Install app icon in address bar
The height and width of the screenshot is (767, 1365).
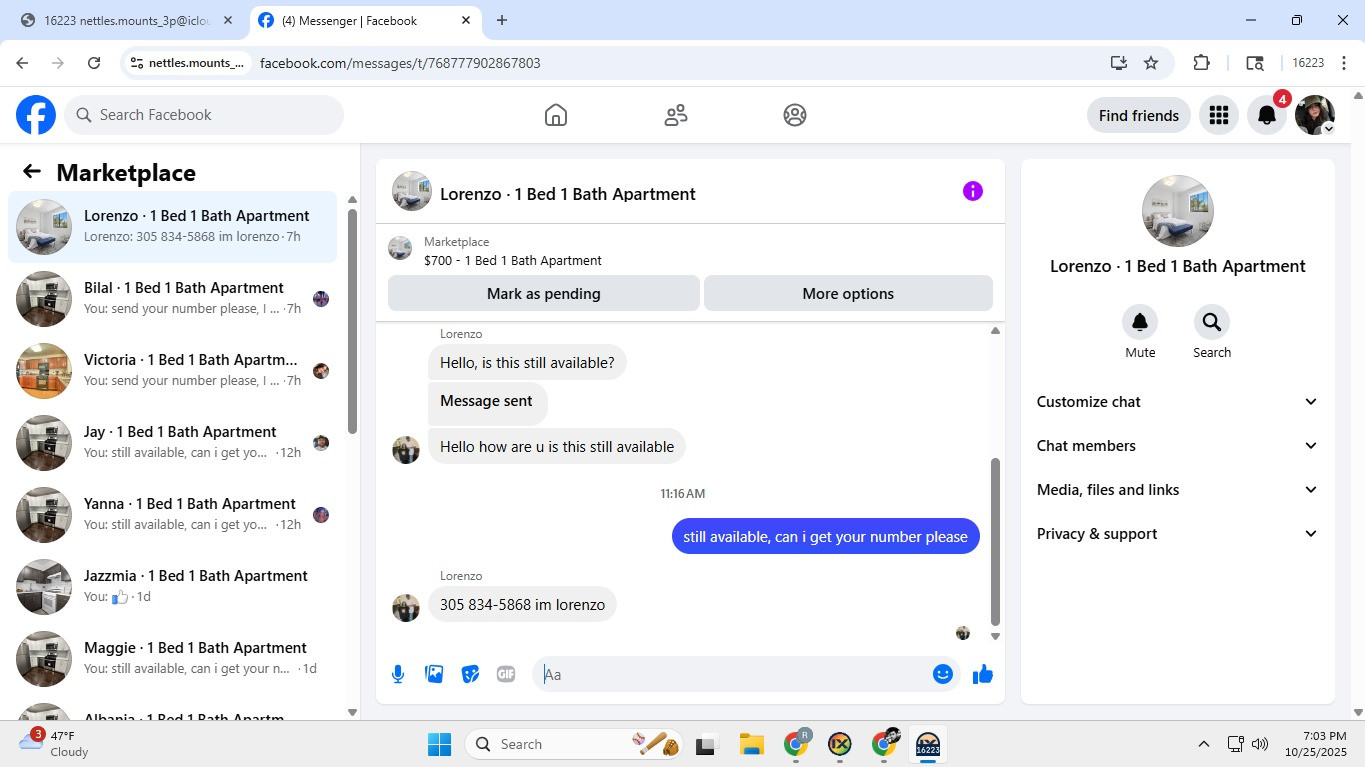click(x=1118, y=63)
